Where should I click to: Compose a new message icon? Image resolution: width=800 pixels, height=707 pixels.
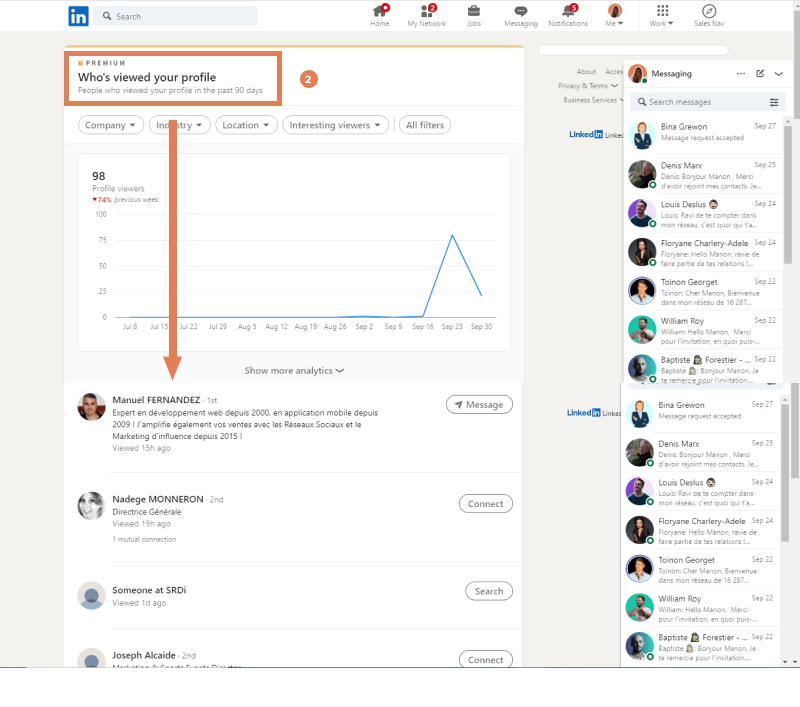(x=760, y=73)
